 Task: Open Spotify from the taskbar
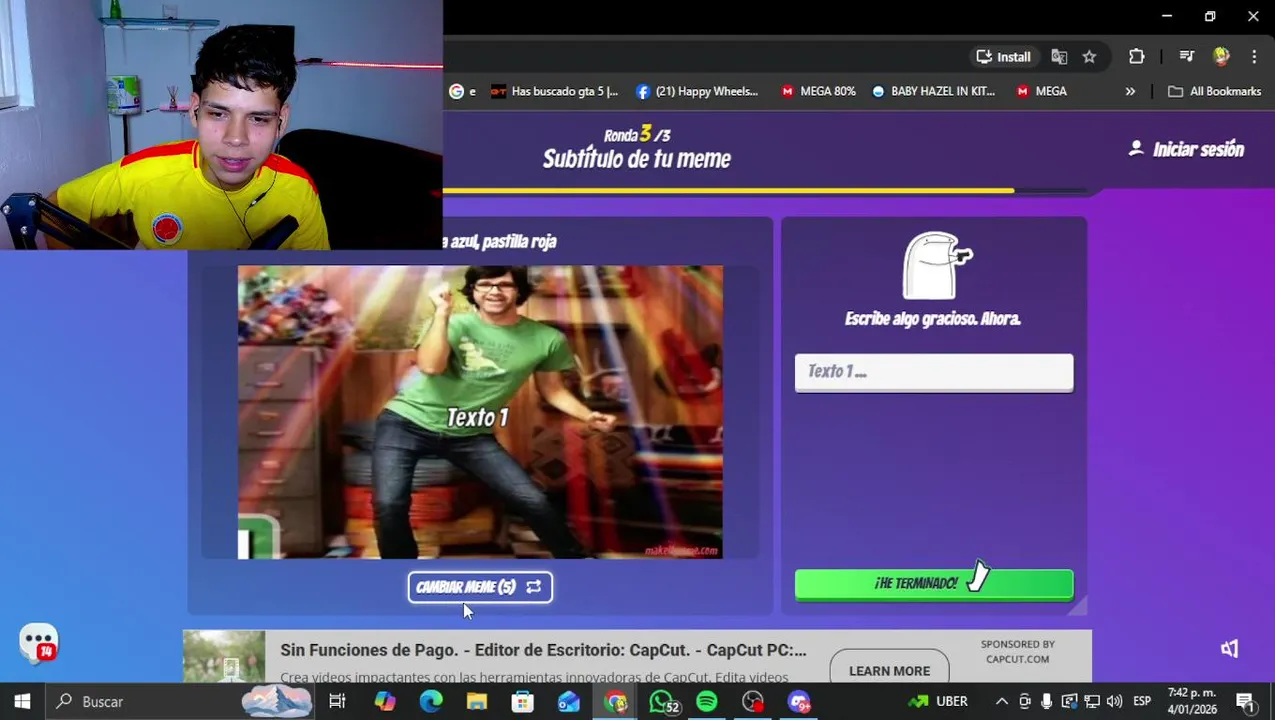707,702
